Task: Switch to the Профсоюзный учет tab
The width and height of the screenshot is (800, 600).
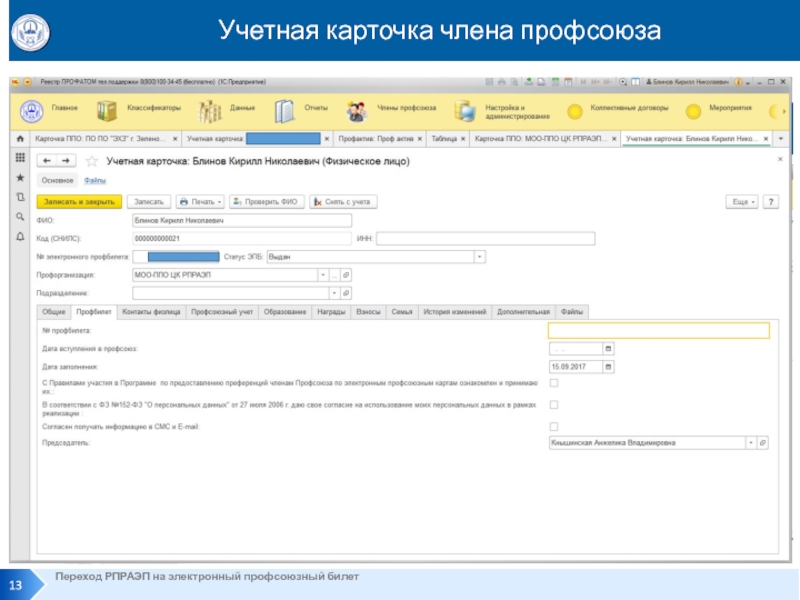Action: click(222, 312)
